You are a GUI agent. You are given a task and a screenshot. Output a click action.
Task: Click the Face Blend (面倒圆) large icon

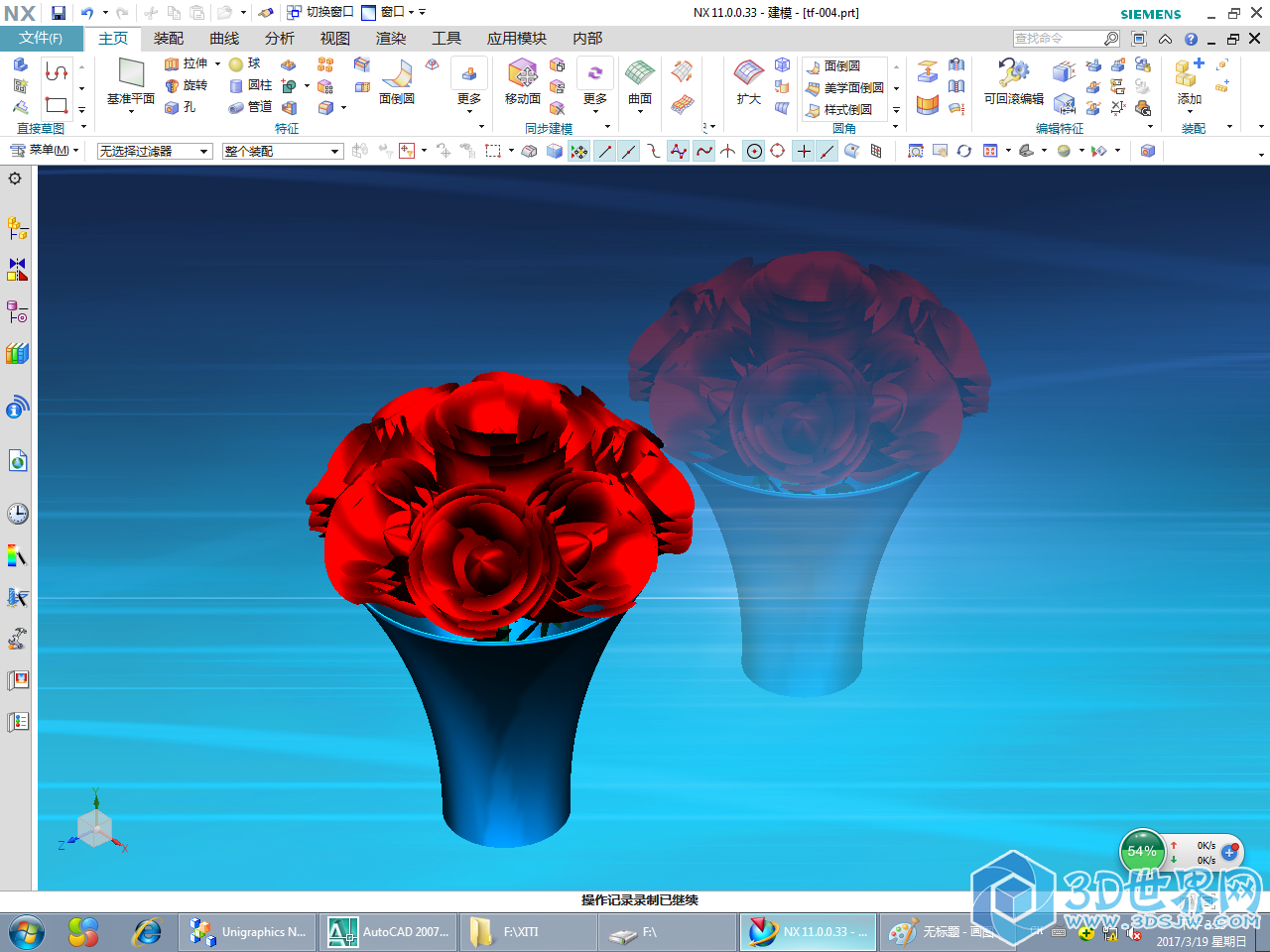(x=397, y=81)
